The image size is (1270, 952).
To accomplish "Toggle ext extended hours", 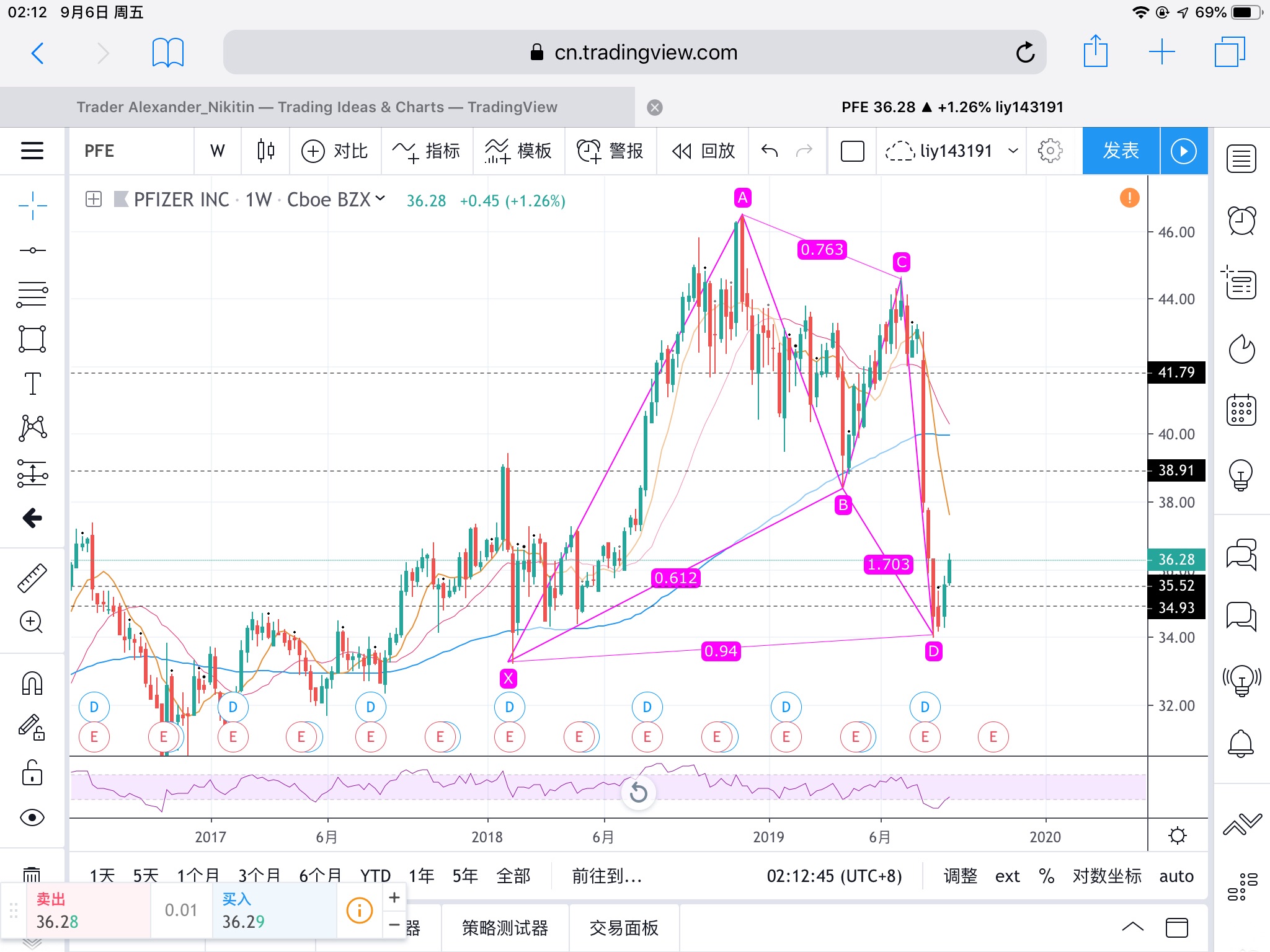I will pyautogui.click(x=1007, y=876).
